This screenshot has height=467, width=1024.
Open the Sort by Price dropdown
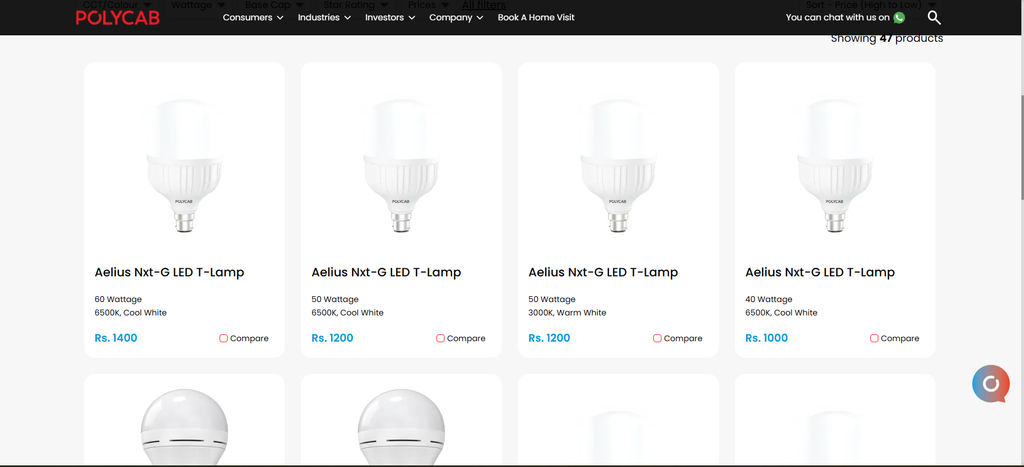(871, 5)
